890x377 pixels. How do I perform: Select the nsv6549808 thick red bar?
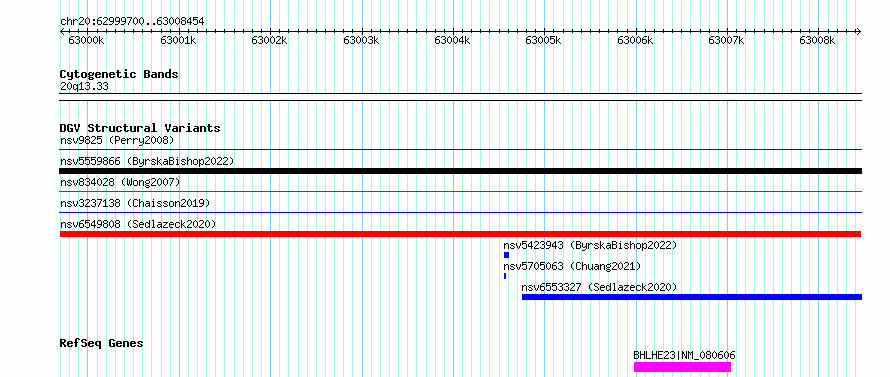point(460,234)
